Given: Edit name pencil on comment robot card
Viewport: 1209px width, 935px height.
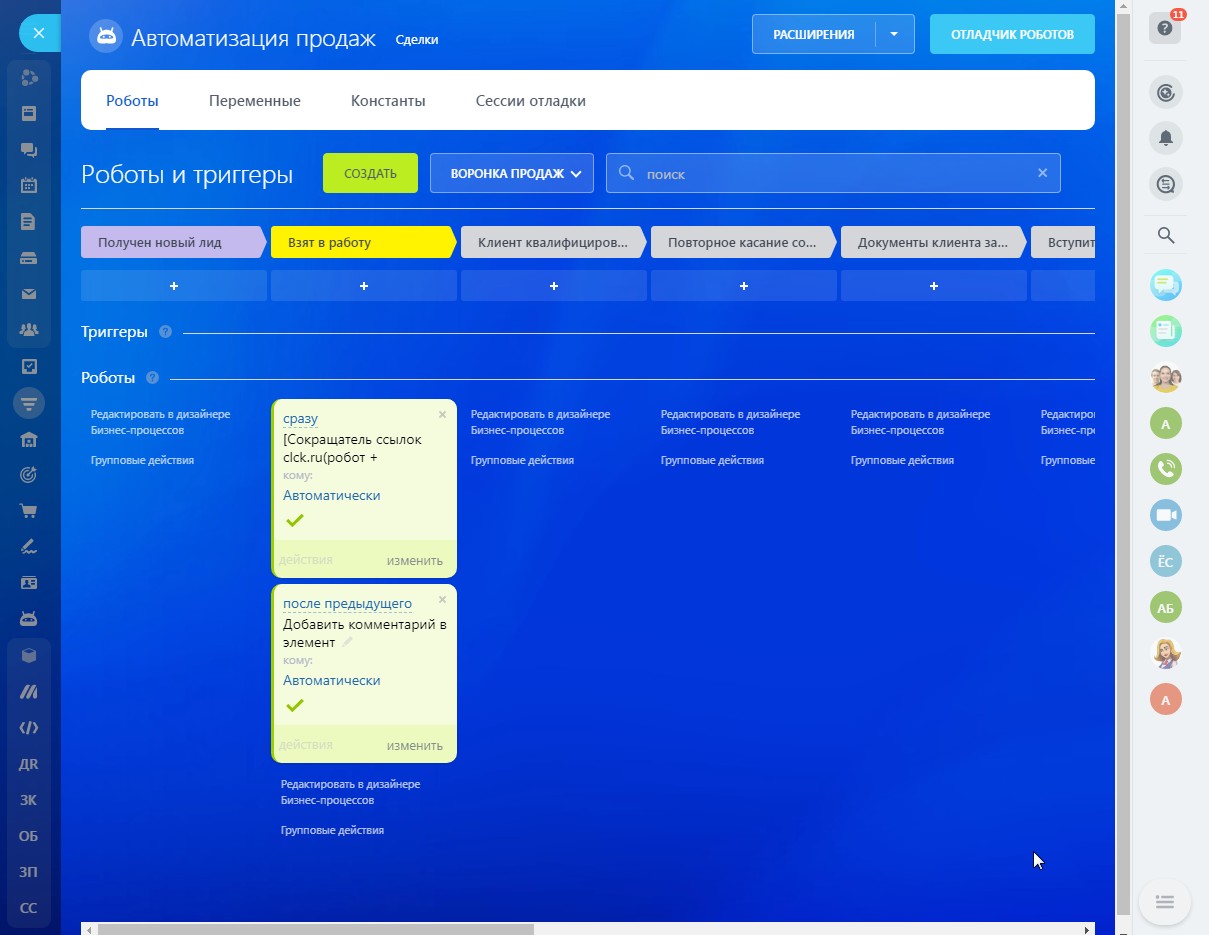Looking at the screenshot, I should click(x=347, y=643).
